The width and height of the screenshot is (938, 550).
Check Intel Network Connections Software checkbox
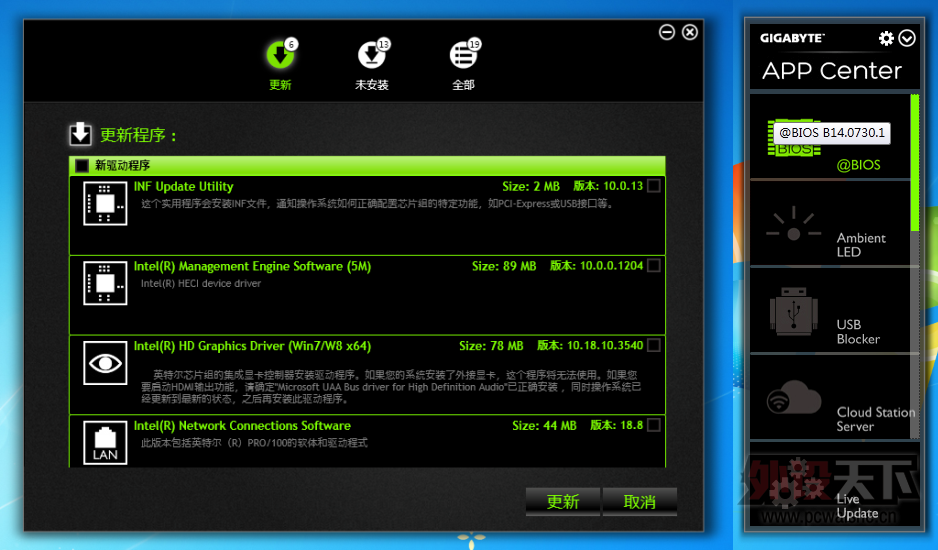point(654,425)
